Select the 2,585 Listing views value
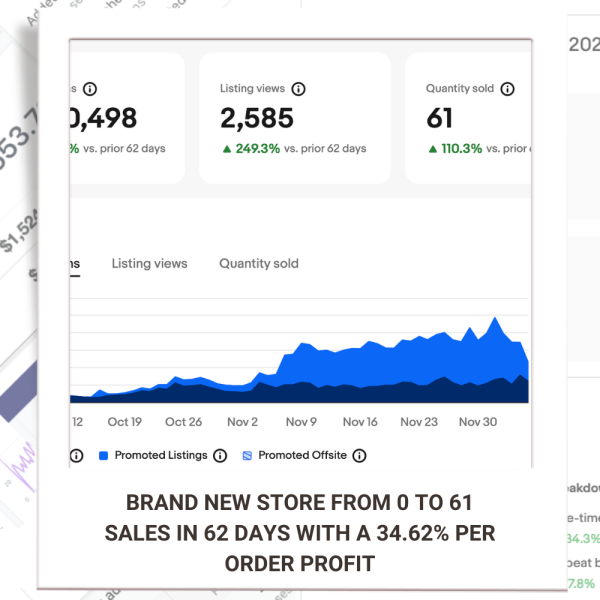600x600 pixels. [257, 118]
